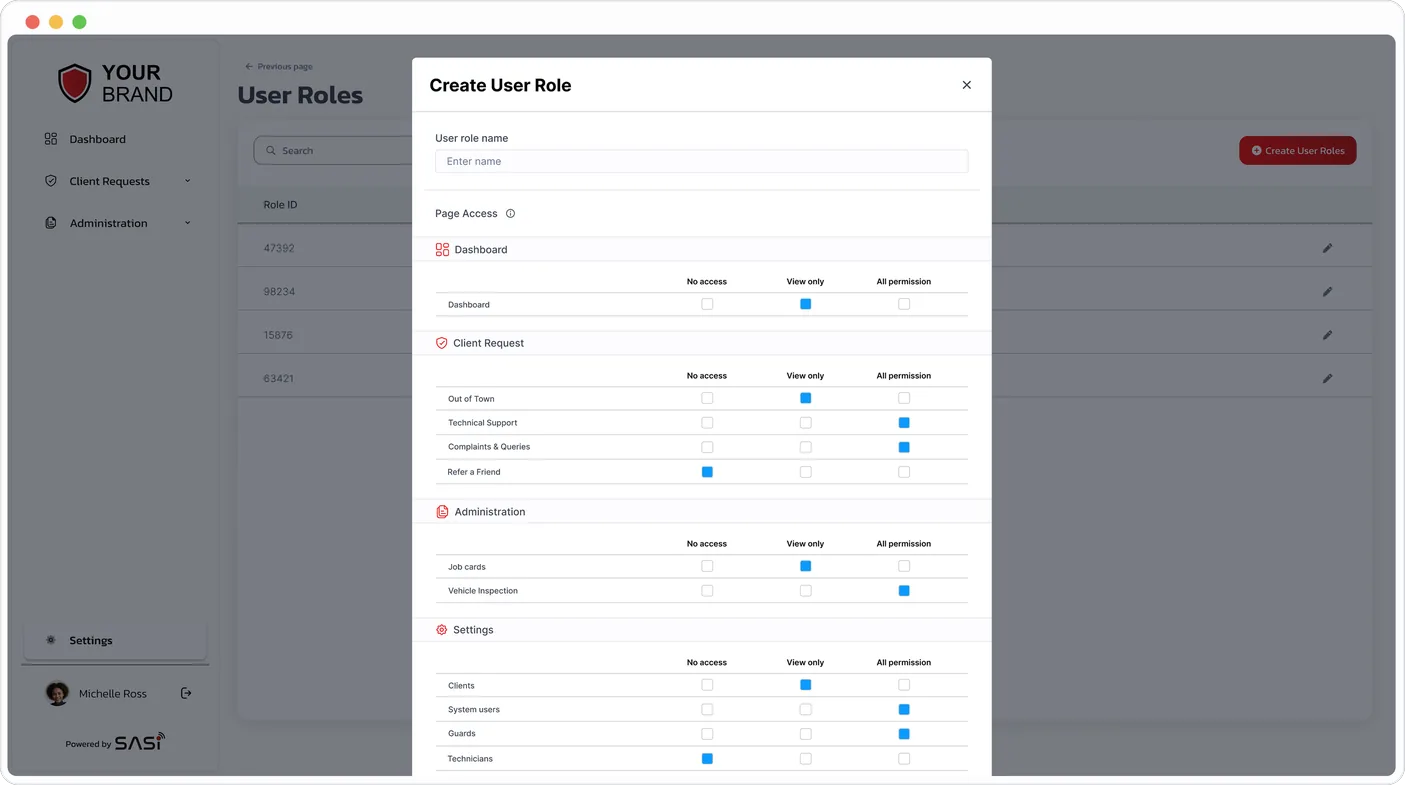Click the search magnifier icon
This screenshot has height=785, width=1405.
click(271, 151)
